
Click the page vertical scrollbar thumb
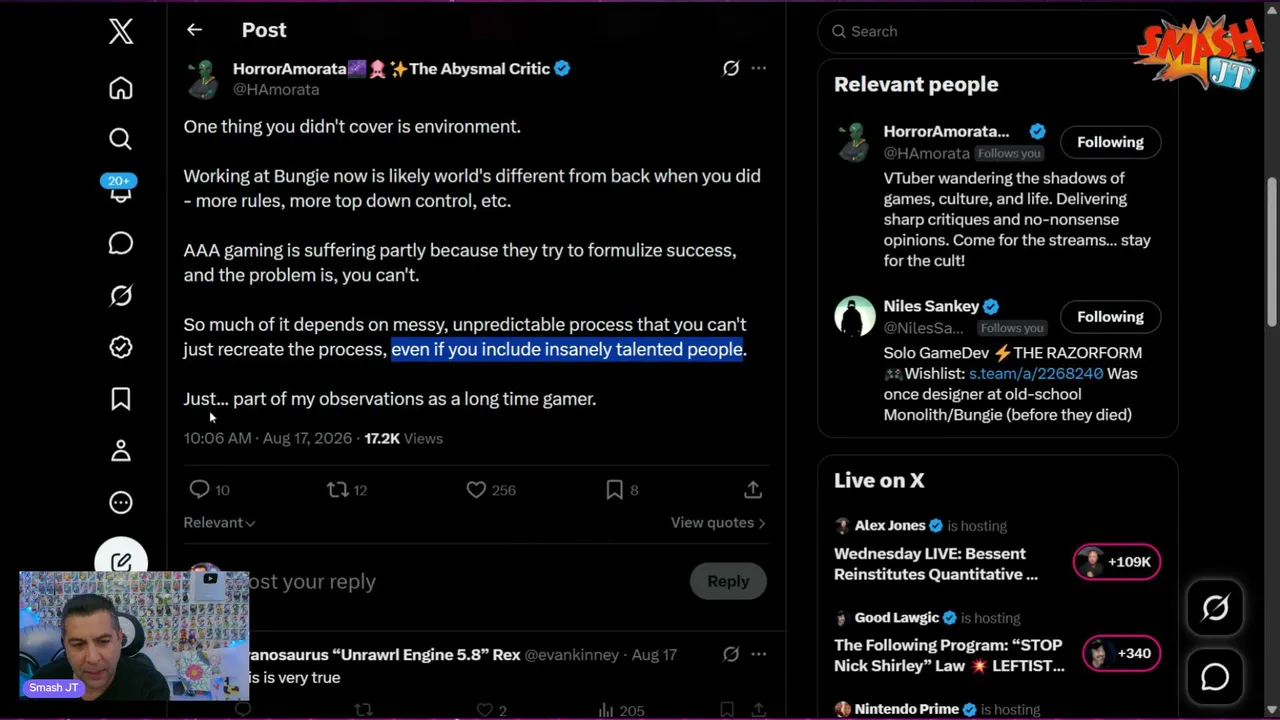[x=1272, y=250]
